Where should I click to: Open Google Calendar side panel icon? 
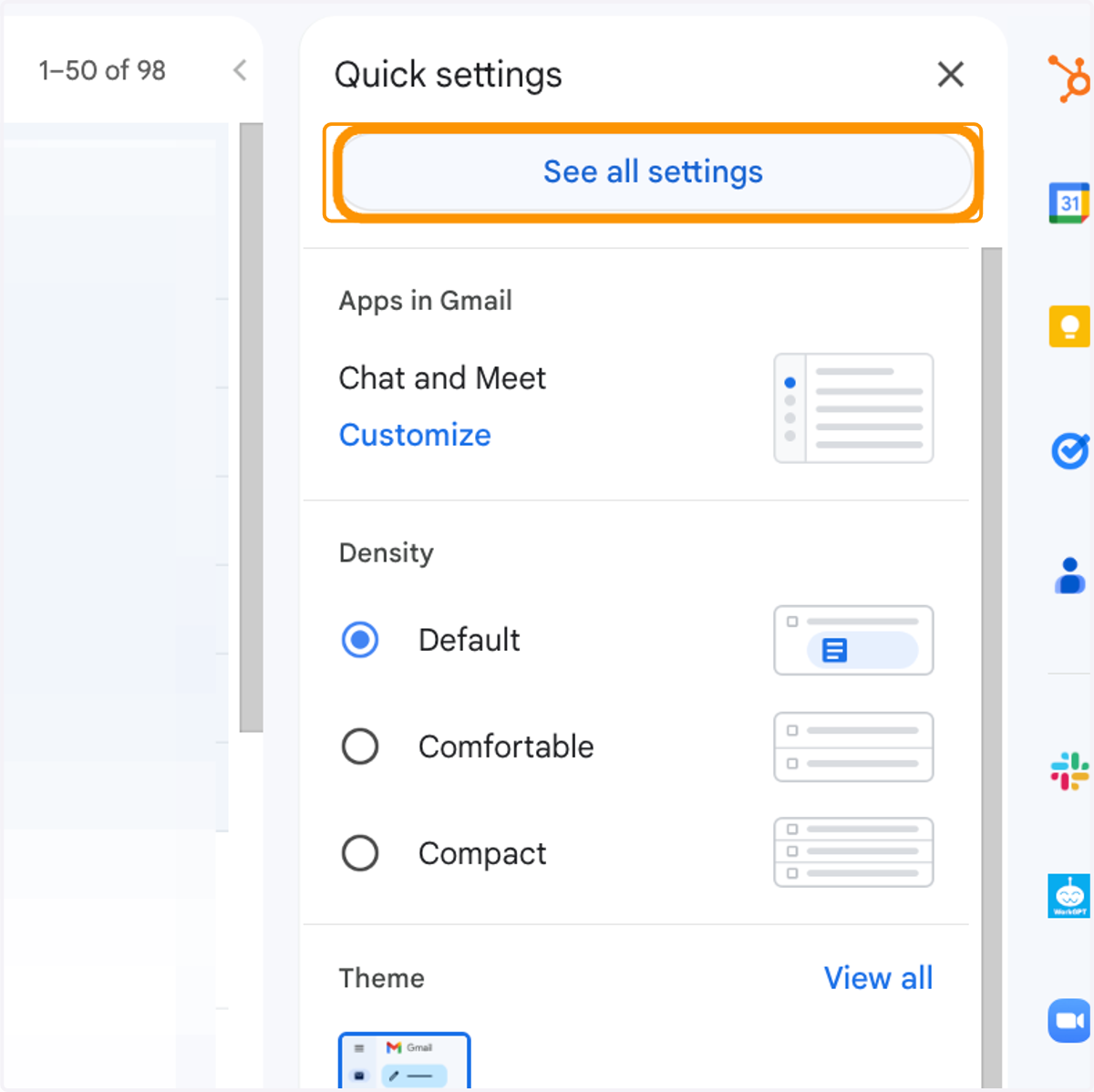click(x=1069, y=202)
